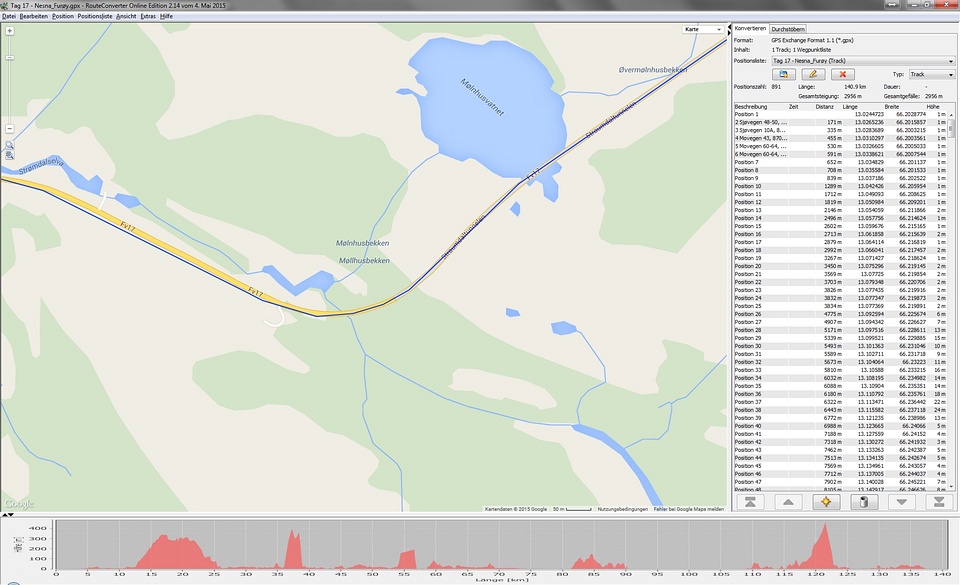This screenshot has width=960, height=585.
Task: Move selected position up one row
Action: pyautogui.click(x=787, y=502)
